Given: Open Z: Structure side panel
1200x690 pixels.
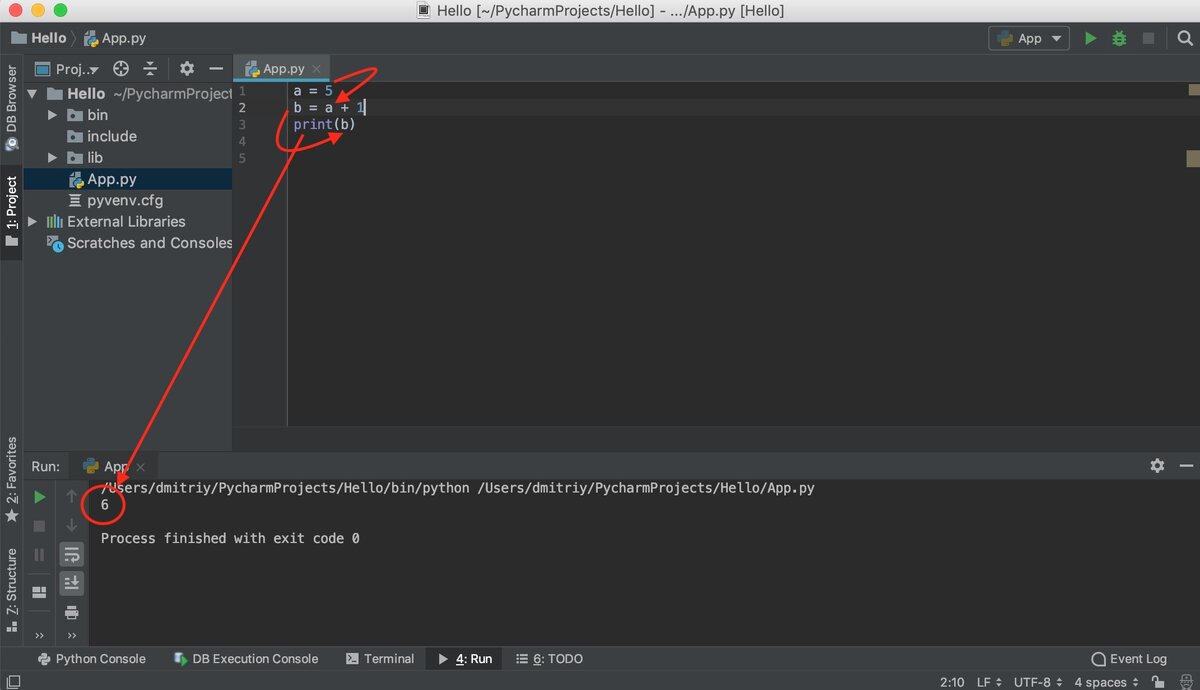Looking at the screenshot, I should tap(11, 590).
